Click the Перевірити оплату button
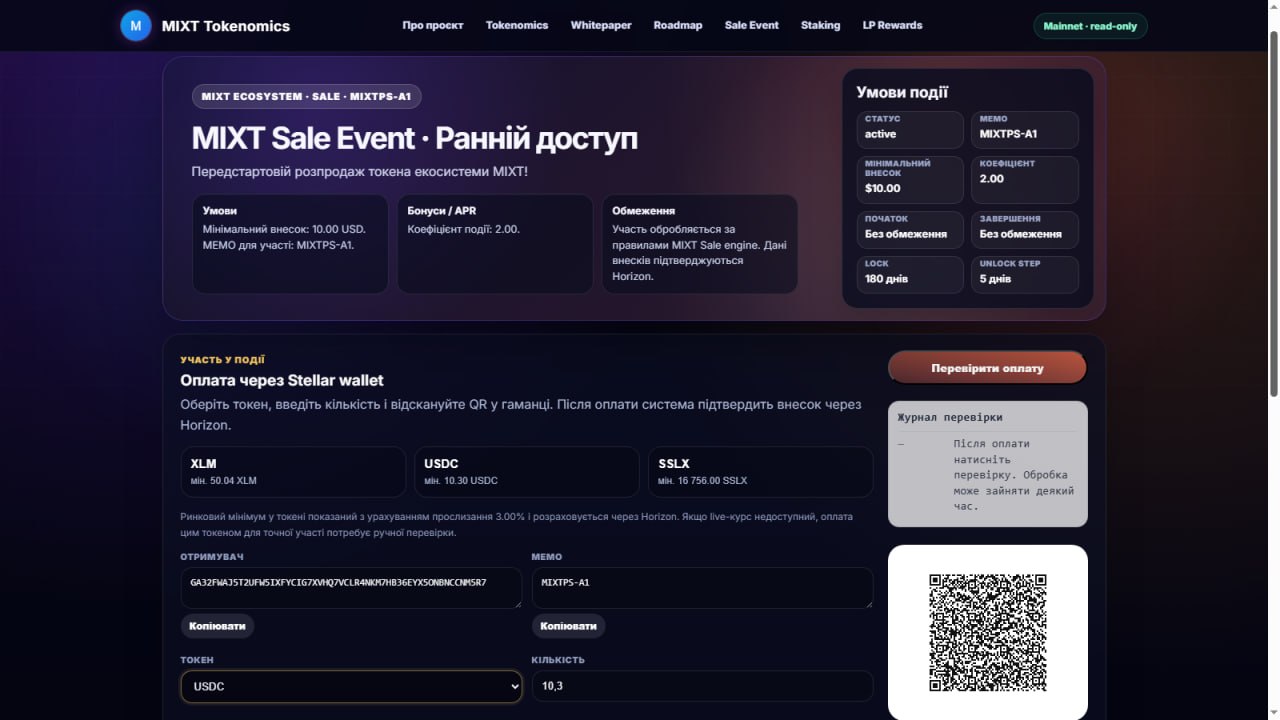The width and height of the screenshot is (1280, 720). pos(987,368)
